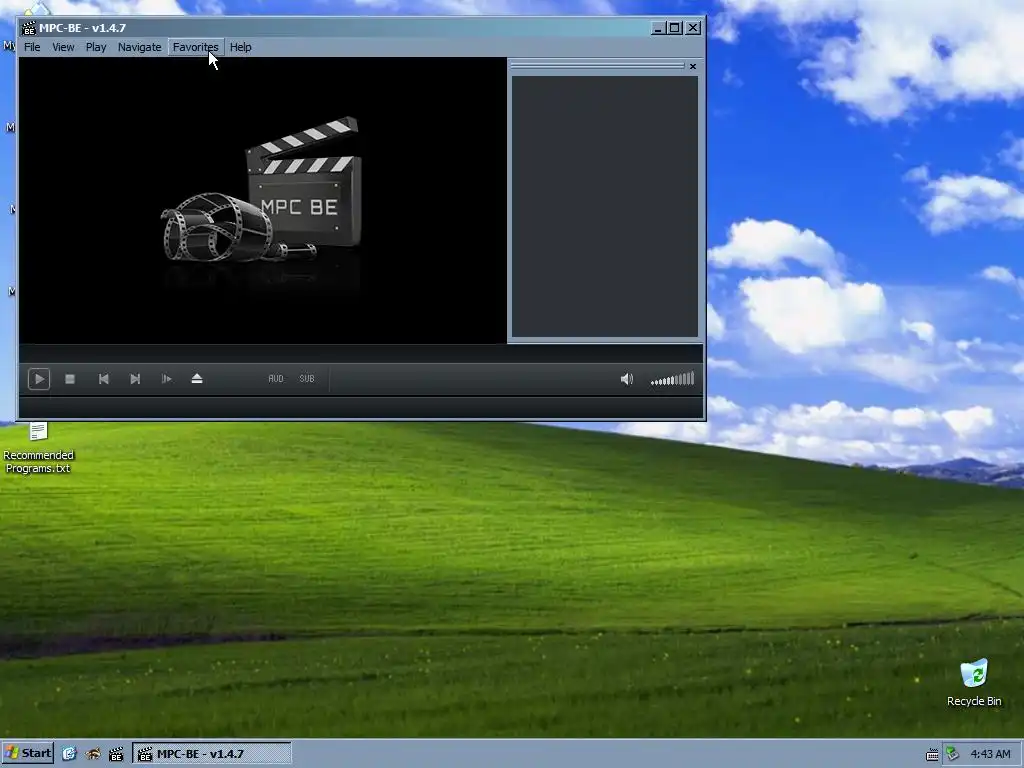The image size is (1024, 768).
Task: Click the MPC-BE title bar app icon
Action: tap(29, 28)
